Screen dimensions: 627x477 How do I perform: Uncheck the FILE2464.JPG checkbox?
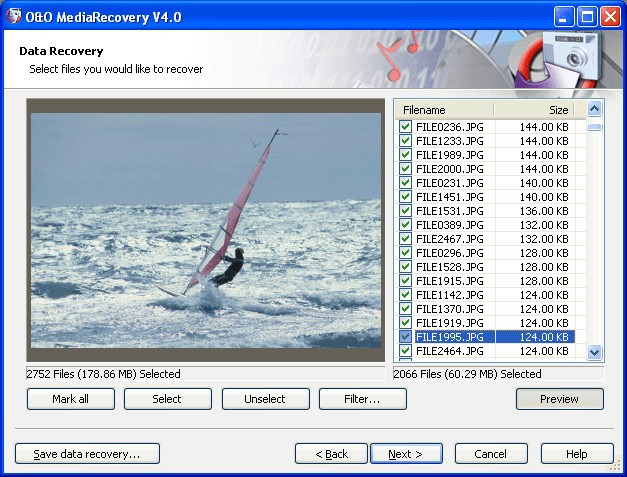pyautogui.click(x=405, y=351)
